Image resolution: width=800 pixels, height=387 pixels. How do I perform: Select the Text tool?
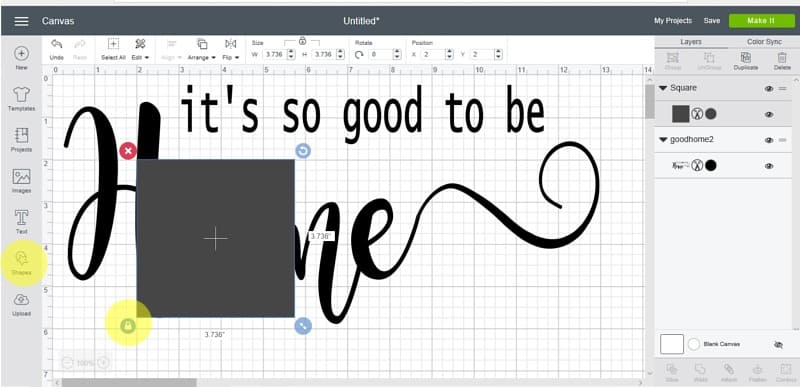(x=21, y=221)
